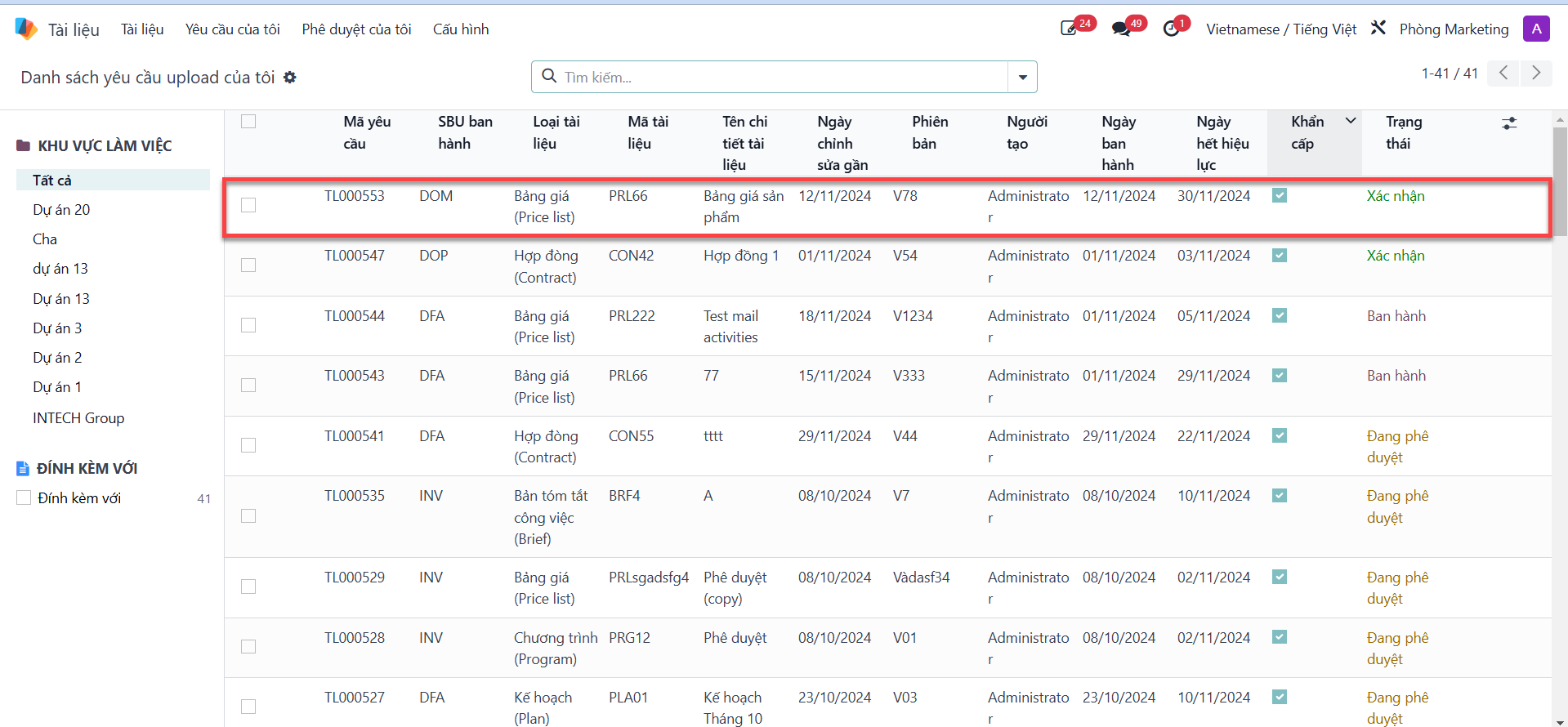Click the KHU VỰC LÀM VIỆC folder icon
1568x727 pixels.
[x=24, y=146]
